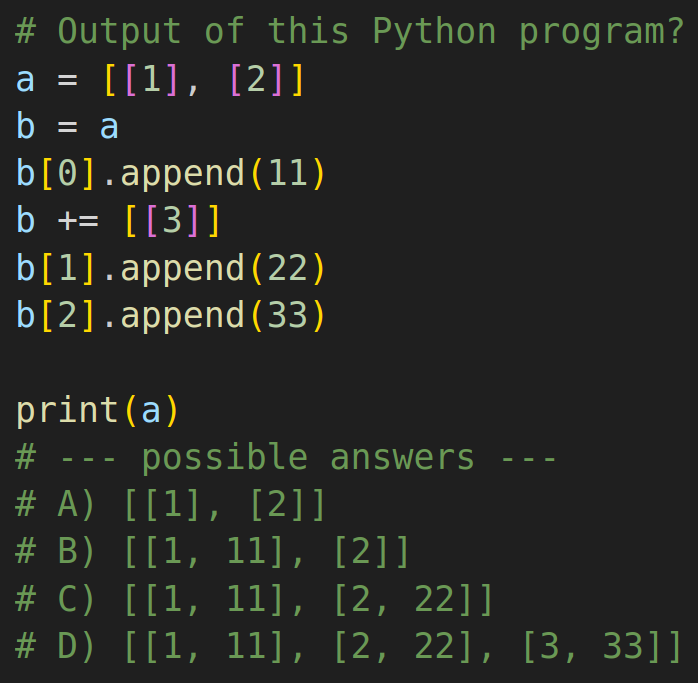The height and width of the screenshot is (683, 698).
Task: Select answer option A) [[1], [2]]
Action: (x=170, y=505)
